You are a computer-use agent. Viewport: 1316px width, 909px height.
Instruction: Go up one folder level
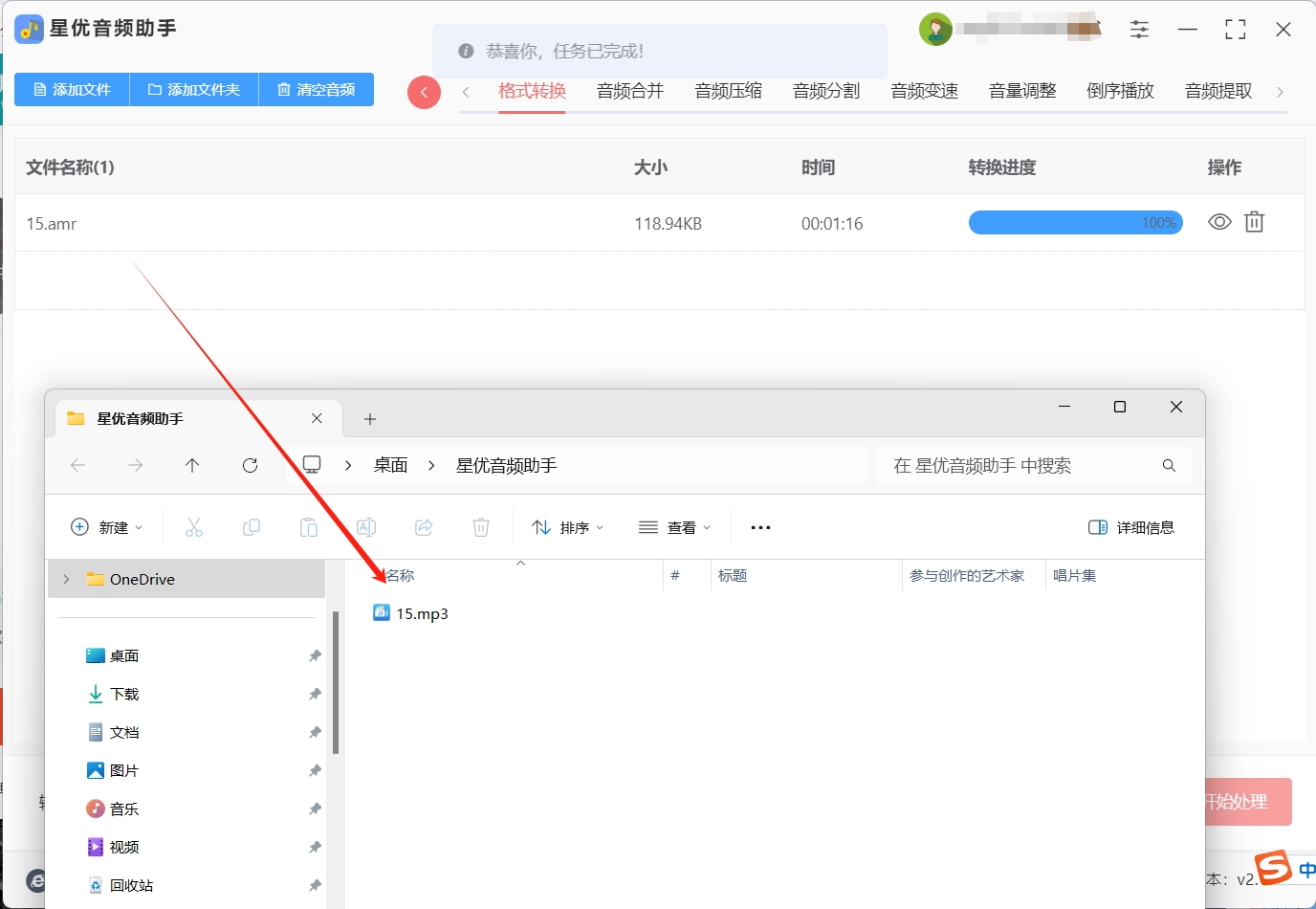click(x=192, y=465)
